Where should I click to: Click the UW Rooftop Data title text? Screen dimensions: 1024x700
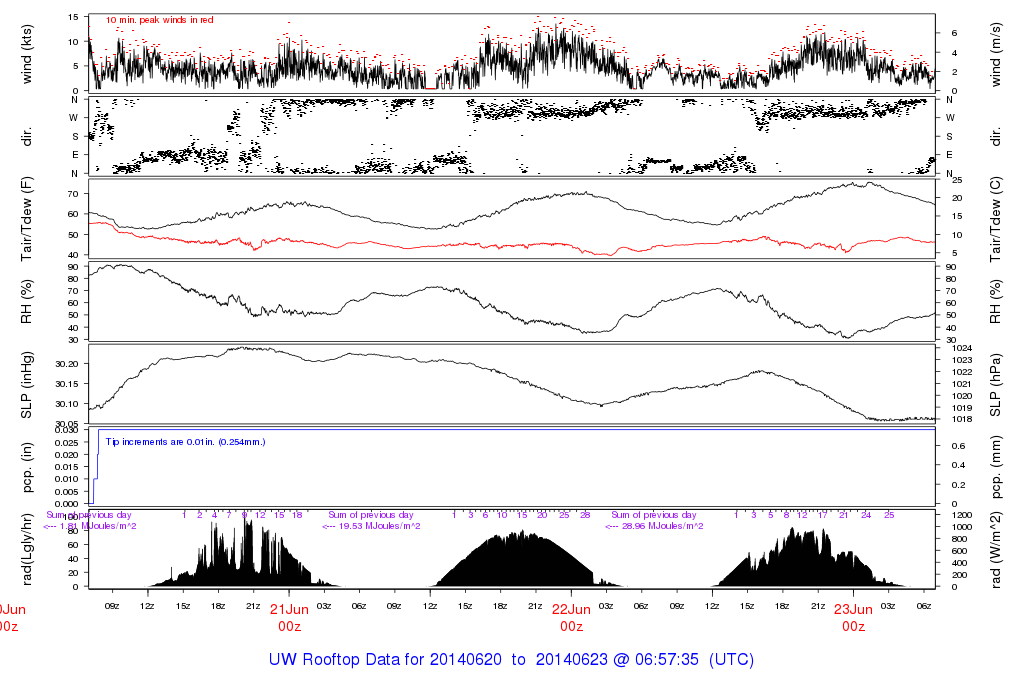511,660
